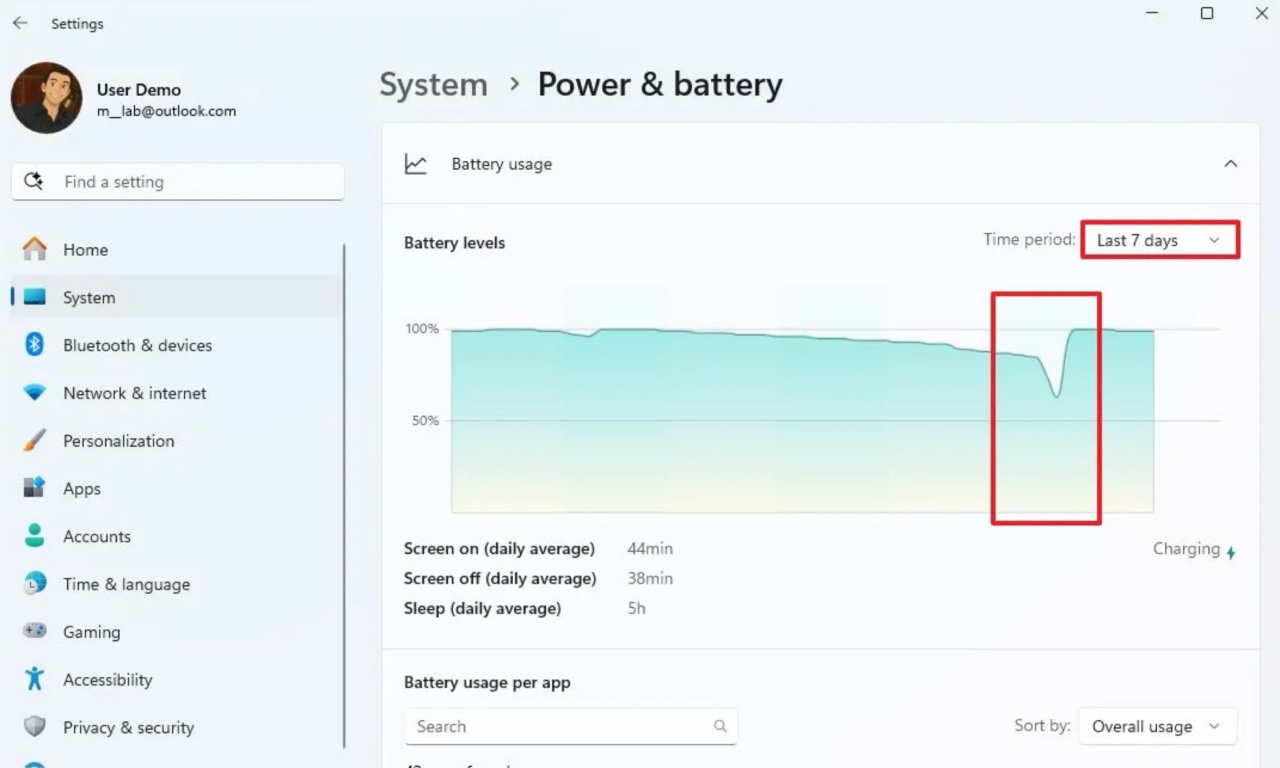The height and width of the screenshot is (768, 1280).
Task: Click the battery usage per app Search field
Action: click(x=571, y=727)
